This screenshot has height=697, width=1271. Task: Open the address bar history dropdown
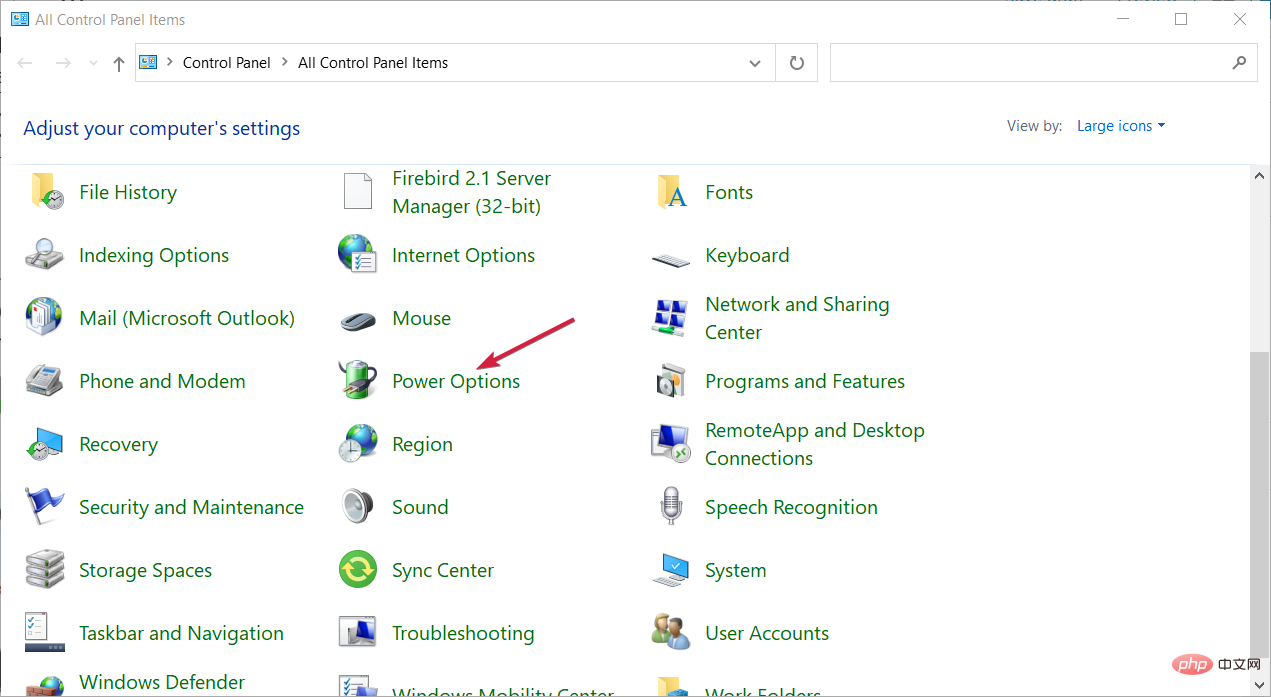pyautogui.click(x=755, y=63)
